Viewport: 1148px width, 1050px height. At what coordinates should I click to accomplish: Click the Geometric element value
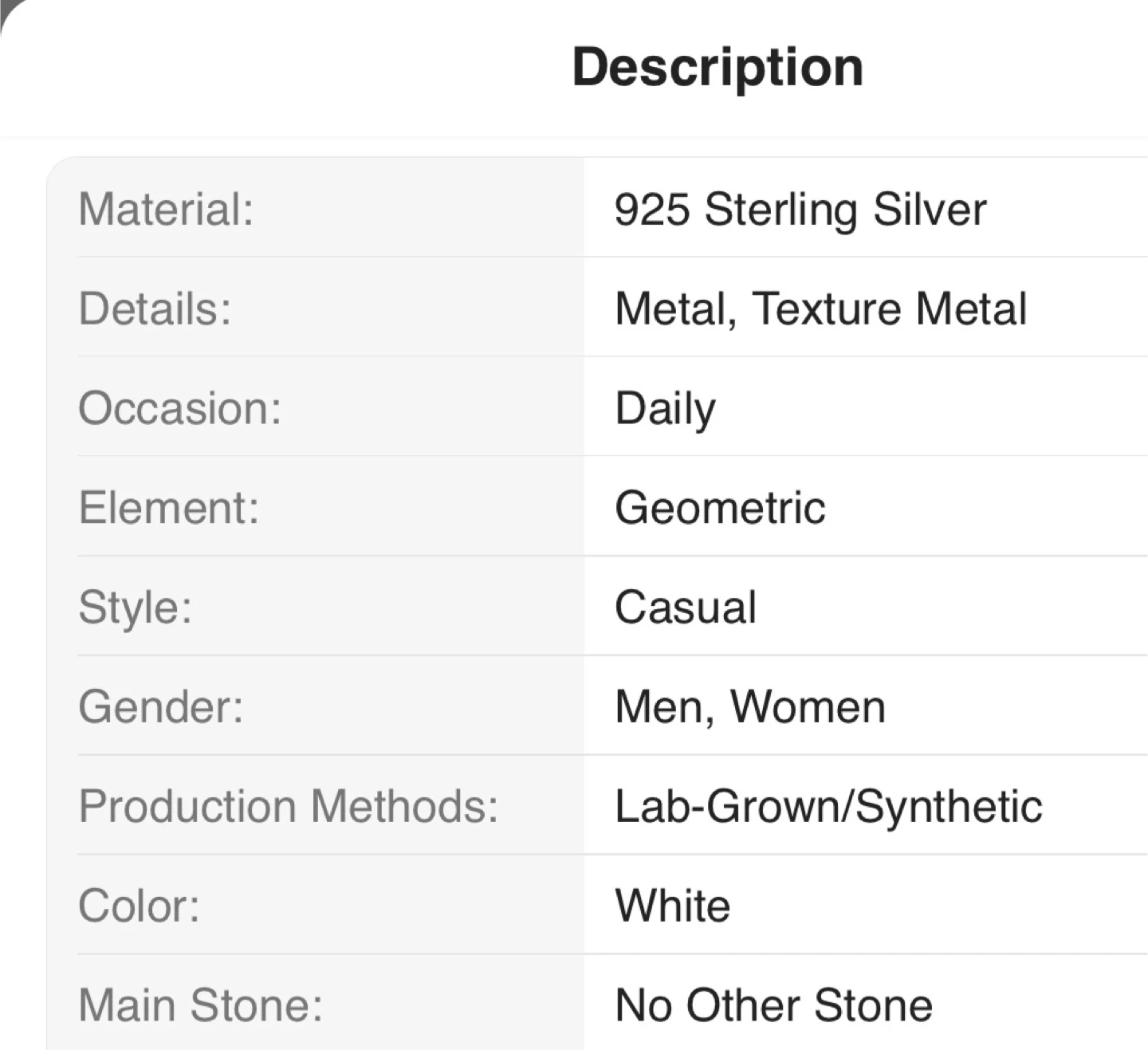point(720,508)
